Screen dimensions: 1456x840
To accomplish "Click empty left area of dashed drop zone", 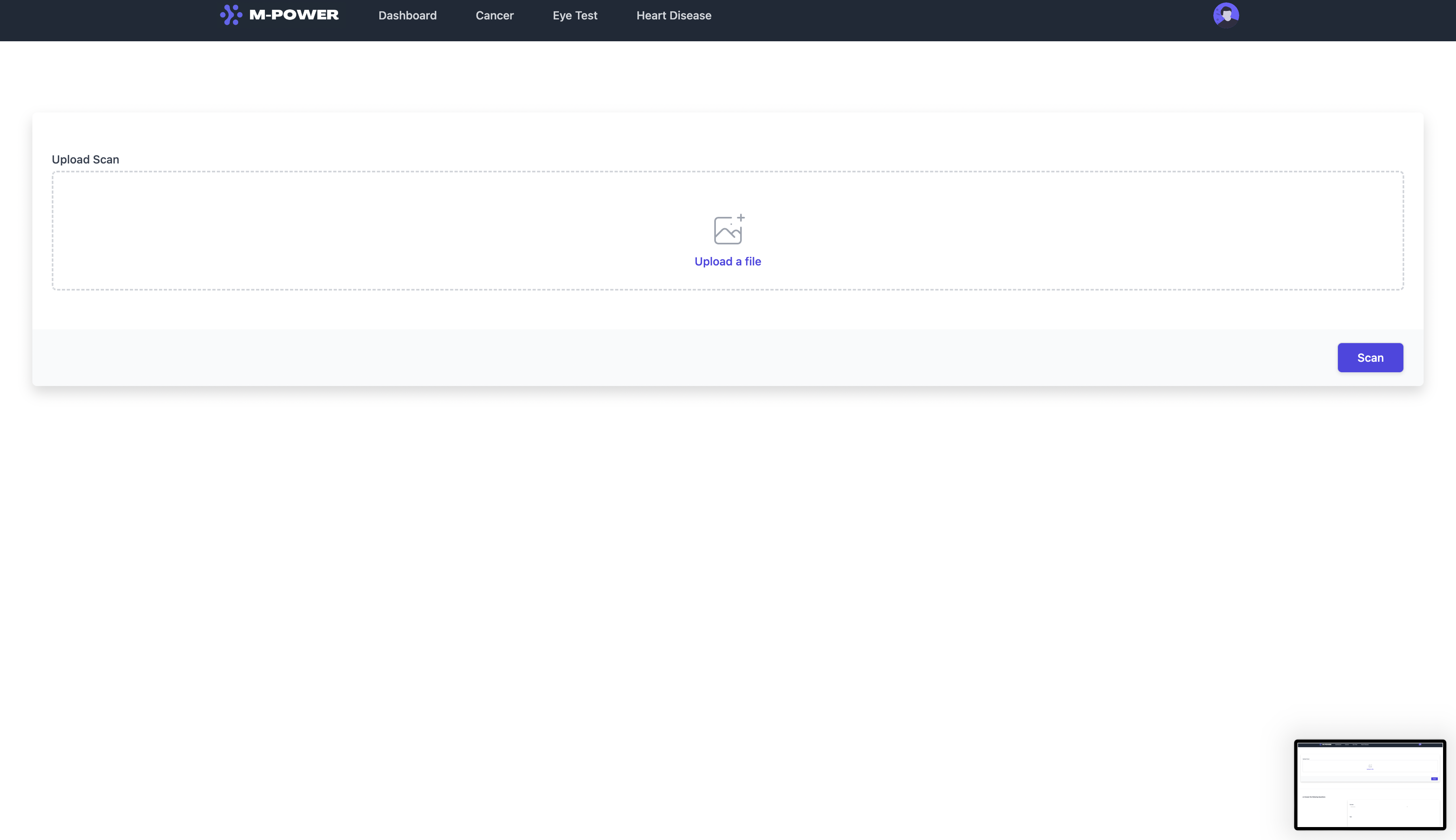I will (288, 231).
